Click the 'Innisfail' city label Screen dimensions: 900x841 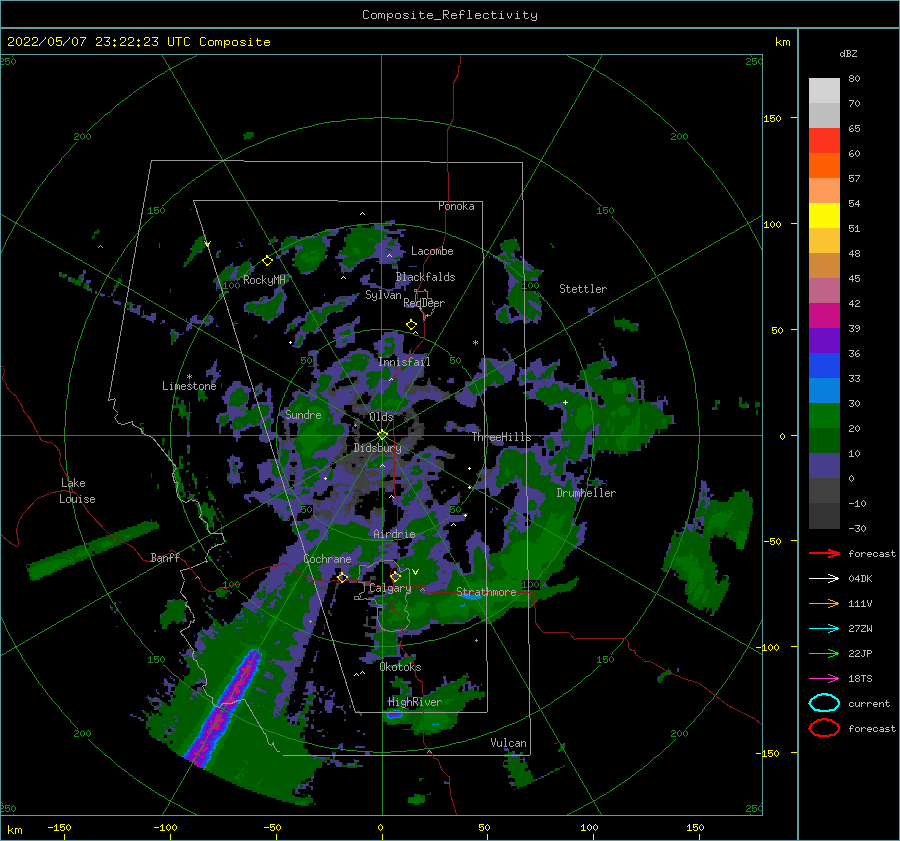point(404,362)
